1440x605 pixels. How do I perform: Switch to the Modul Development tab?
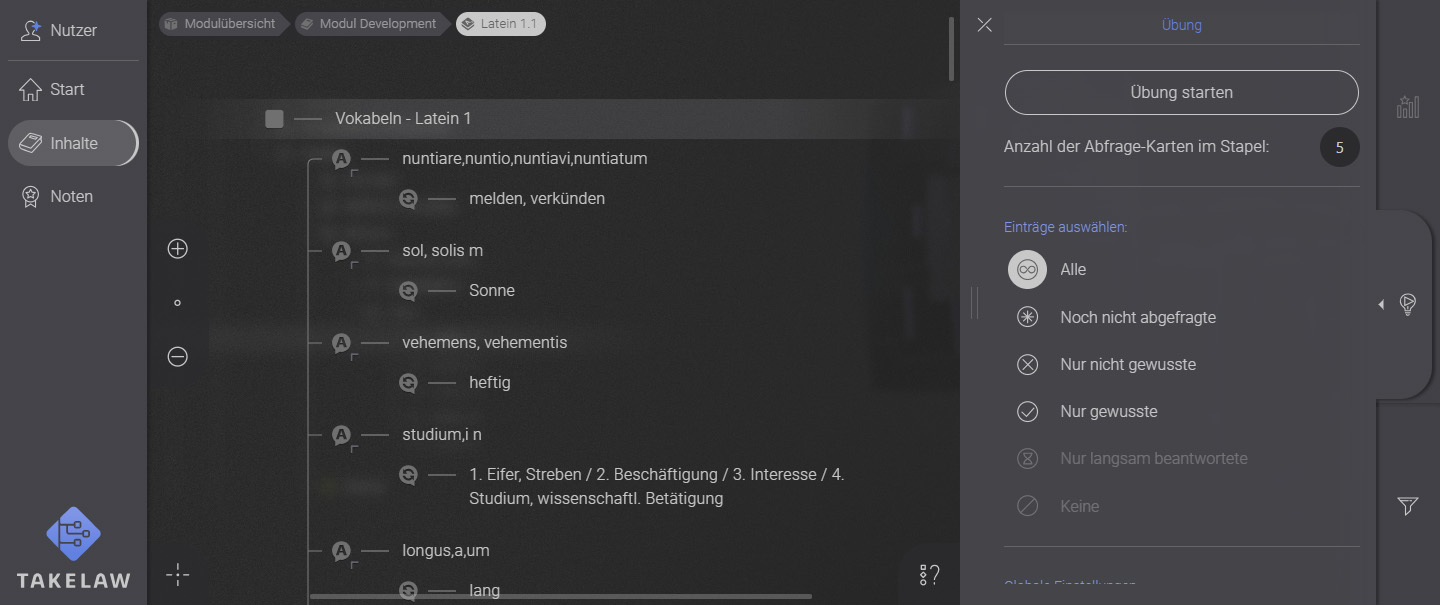coord(371,23)
